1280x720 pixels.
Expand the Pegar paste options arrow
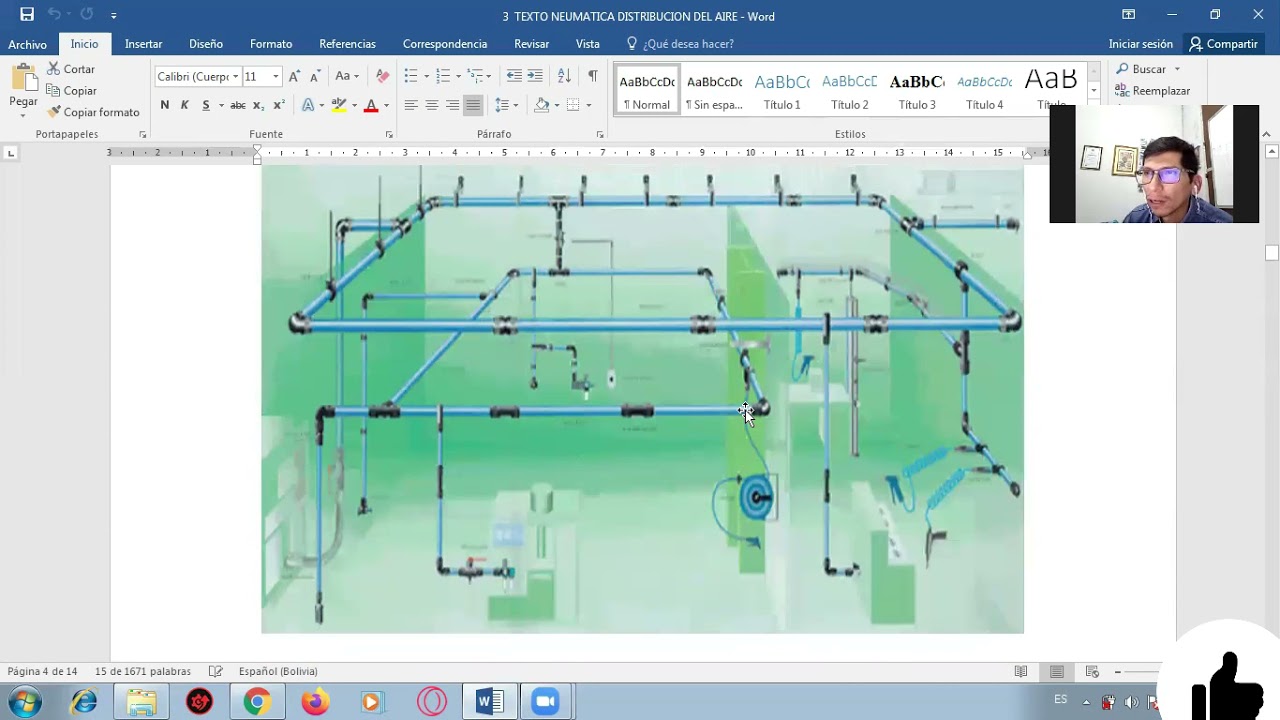point(23,115)
